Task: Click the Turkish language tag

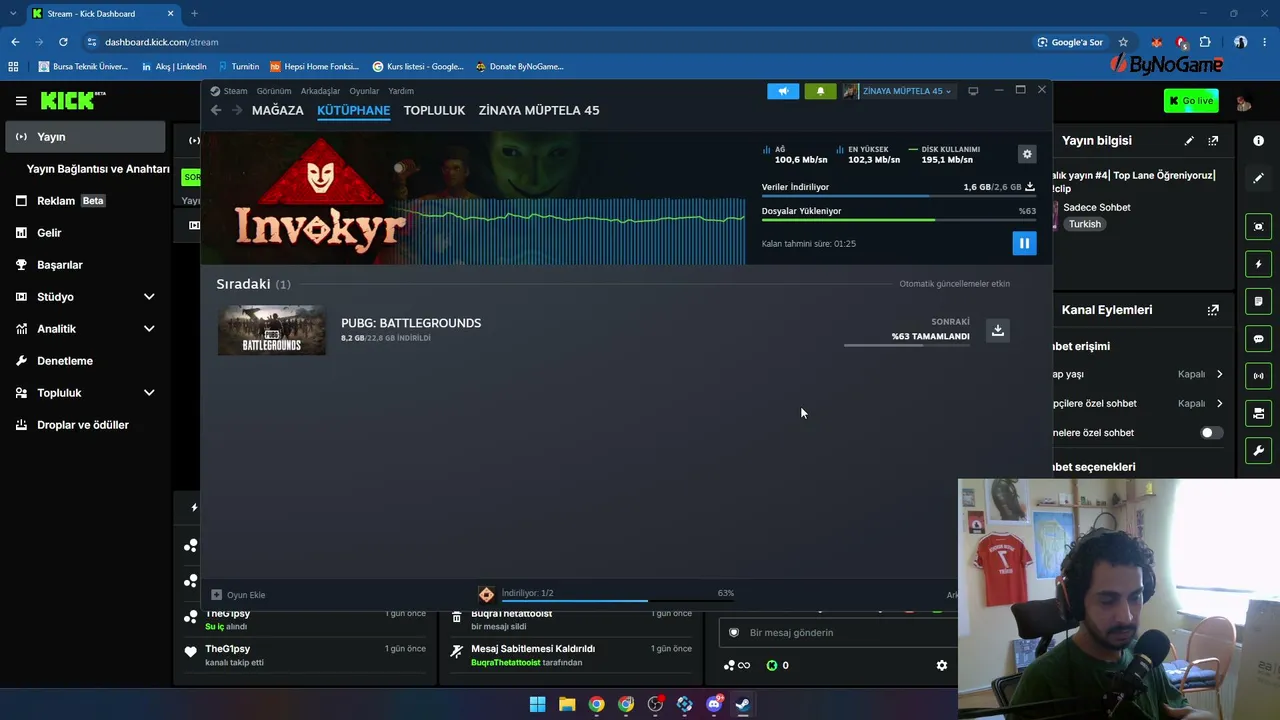Action: 1085,224
